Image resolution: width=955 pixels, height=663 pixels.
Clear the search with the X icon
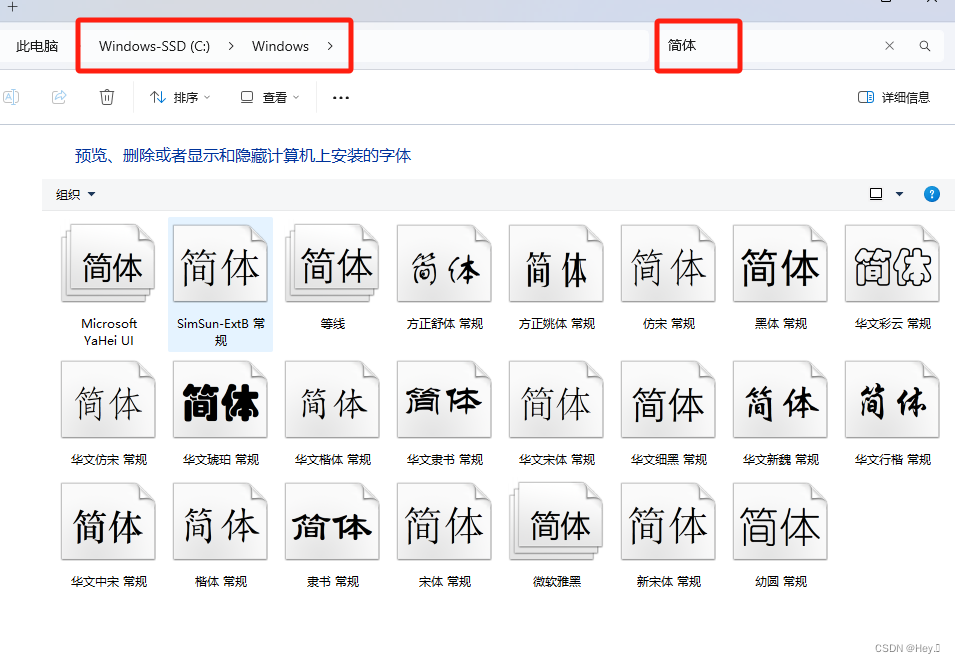pyautogui.click(x=890, y=45)
